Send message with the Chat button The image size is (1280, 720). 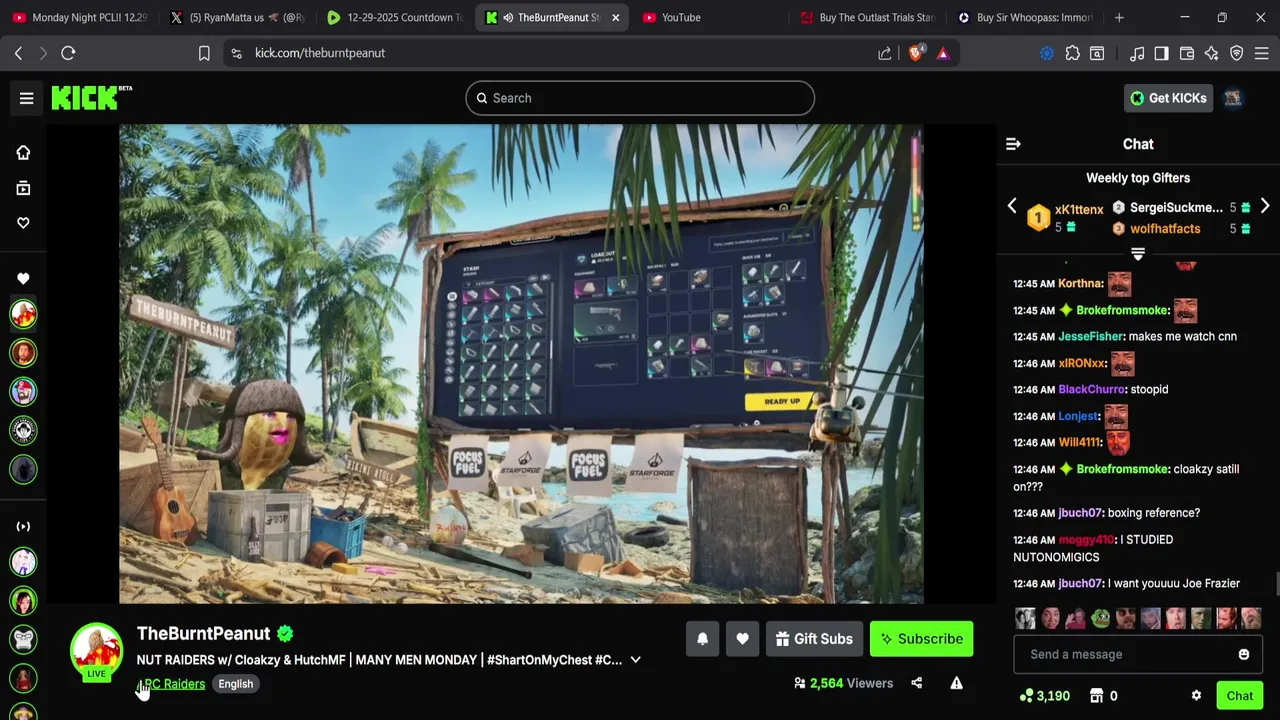pos(1239,696)
